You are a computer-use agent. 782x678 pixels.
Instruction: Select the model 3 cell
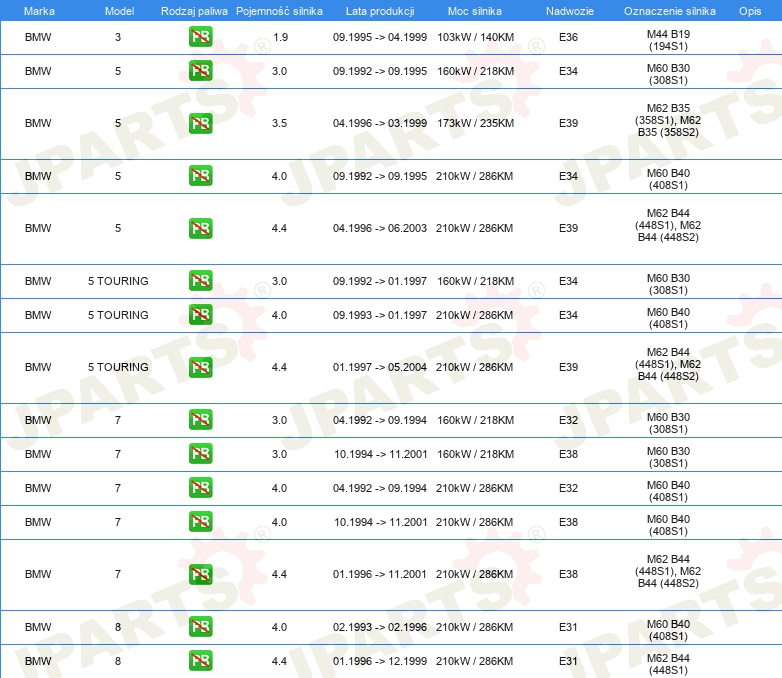[x=118, y=37]
